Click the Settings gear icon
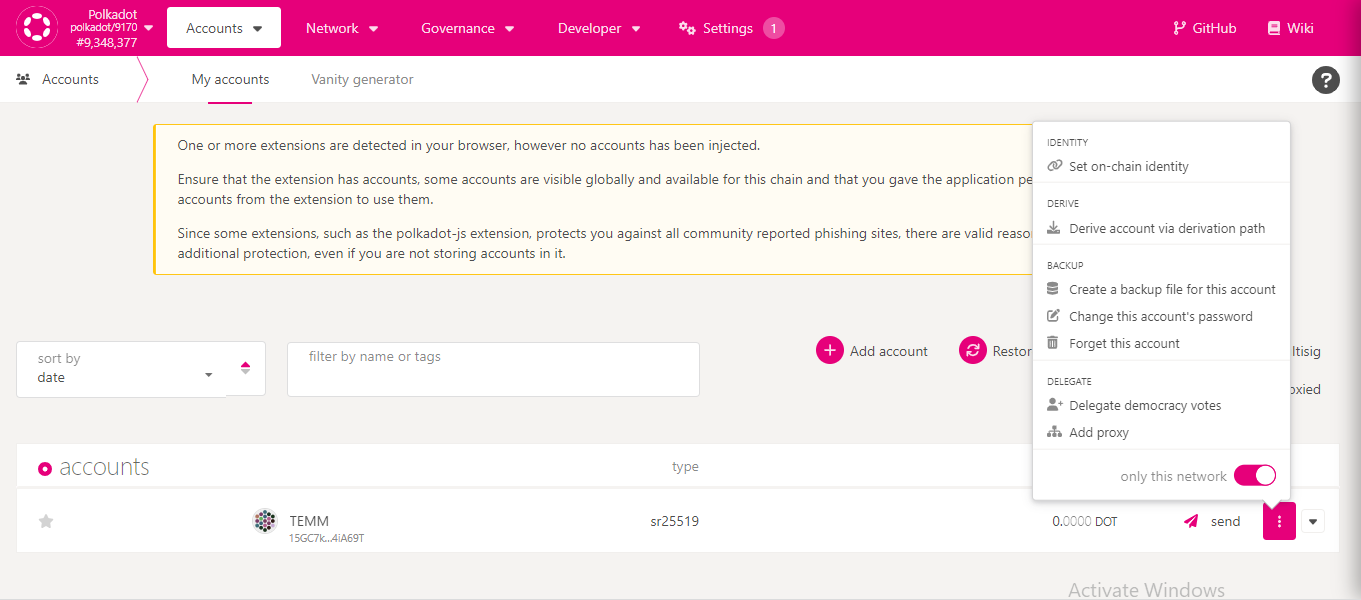This screenshot has height=600, width=1361. pos(687,28)
